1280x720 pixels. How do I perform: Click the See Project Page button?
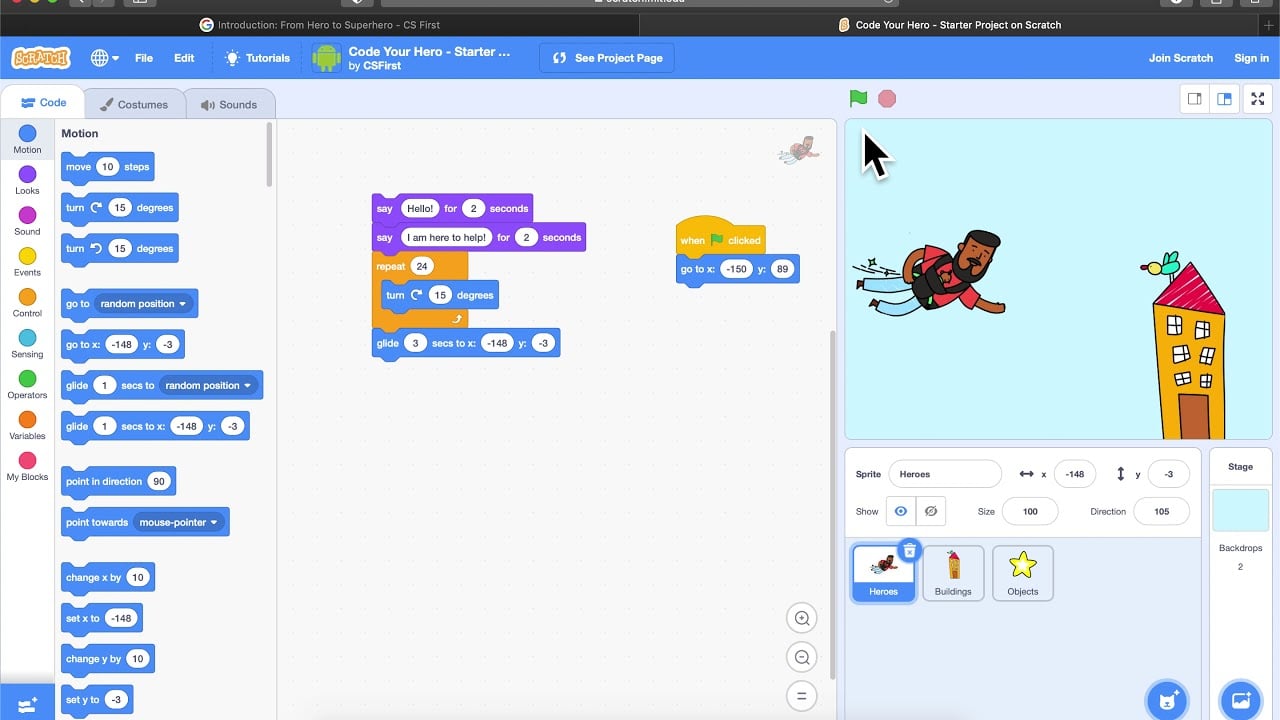[x=605, y=58]
